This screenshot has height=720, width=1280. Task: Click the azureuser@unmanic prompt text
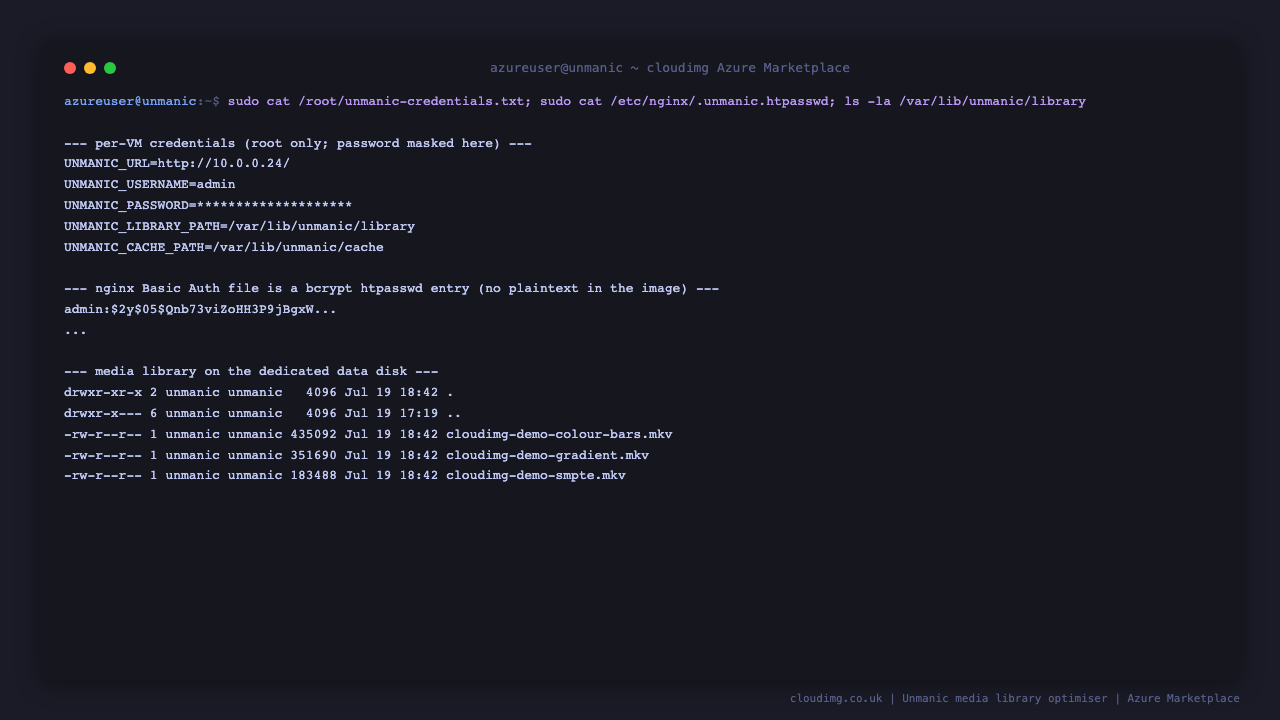130,101
